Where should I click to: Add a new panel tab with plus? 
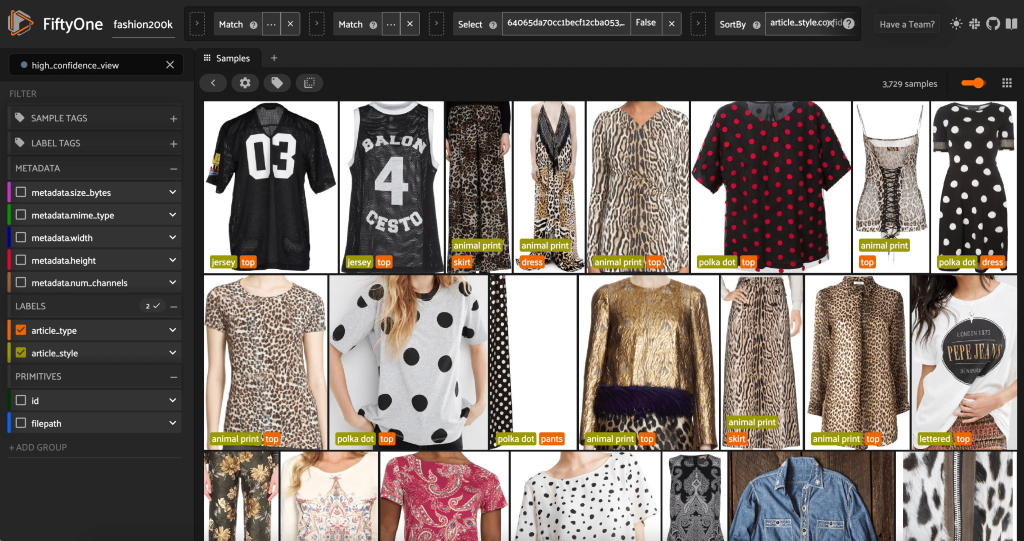coord(274,58)
